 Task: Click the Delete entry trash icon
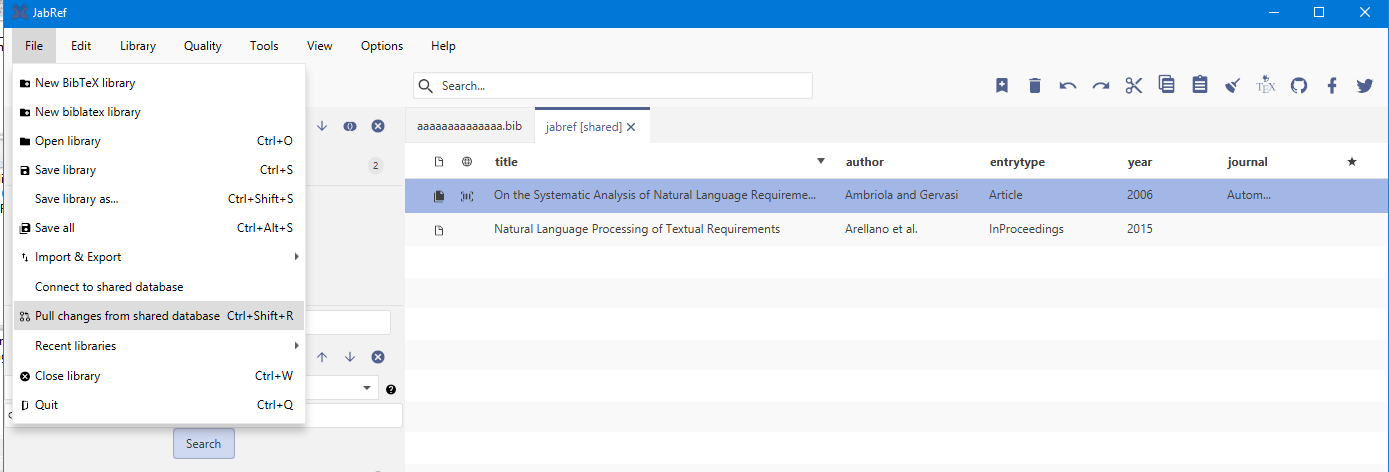tap(1035, 86)
